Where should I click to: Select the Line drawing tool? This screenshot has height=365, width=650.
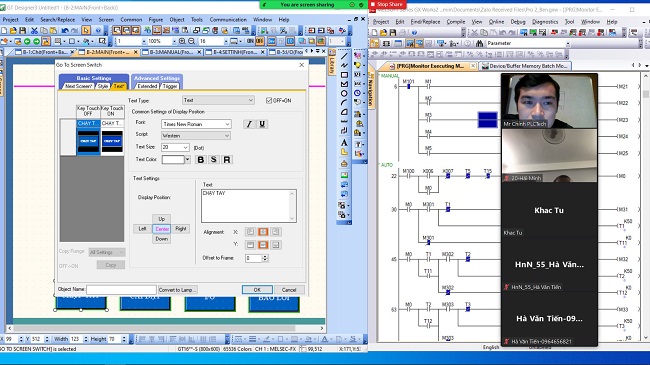coord(344,56)
